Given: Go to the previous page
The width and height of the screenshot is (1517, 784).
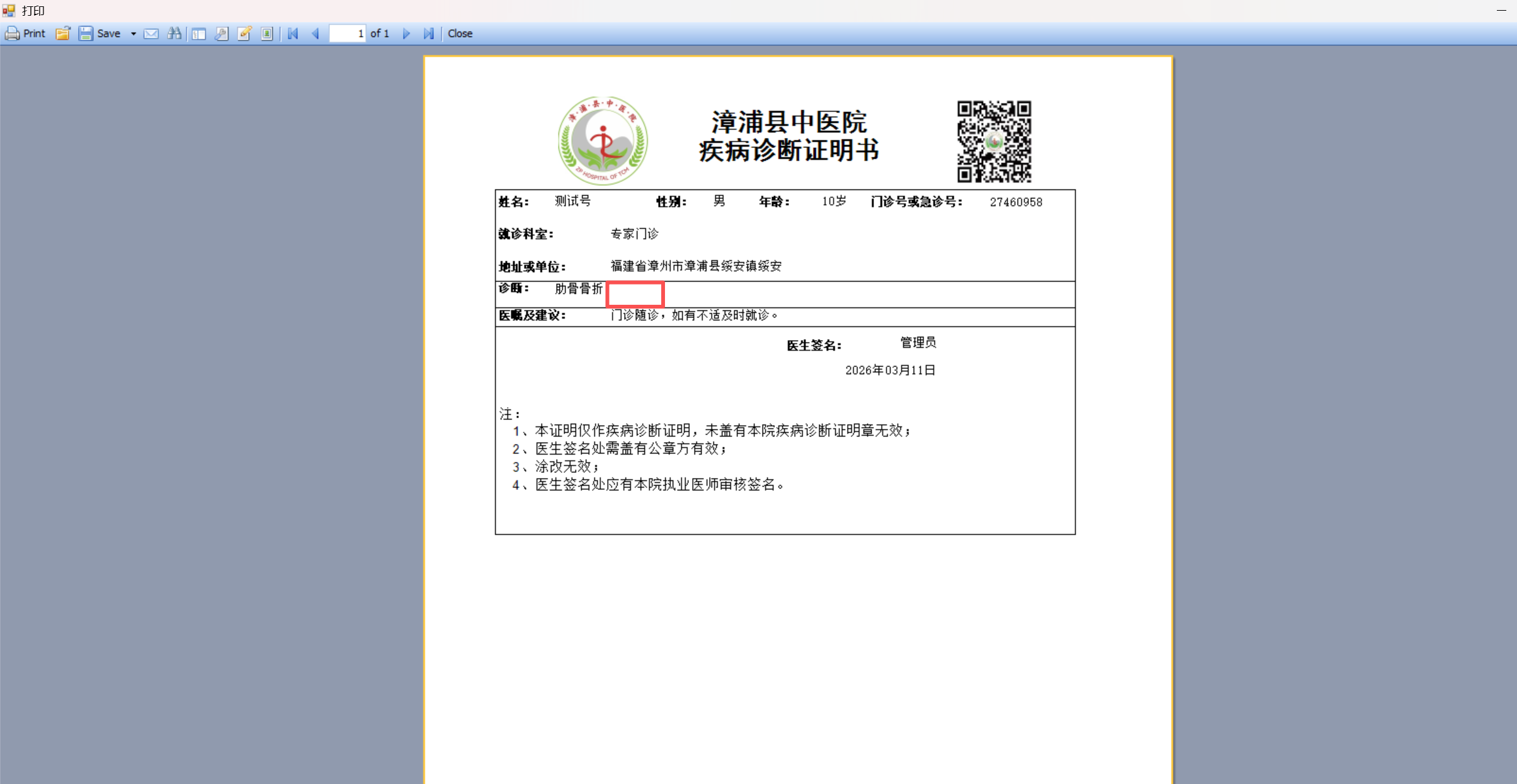Looking at the screenshot, I should (x=315, y=33).
